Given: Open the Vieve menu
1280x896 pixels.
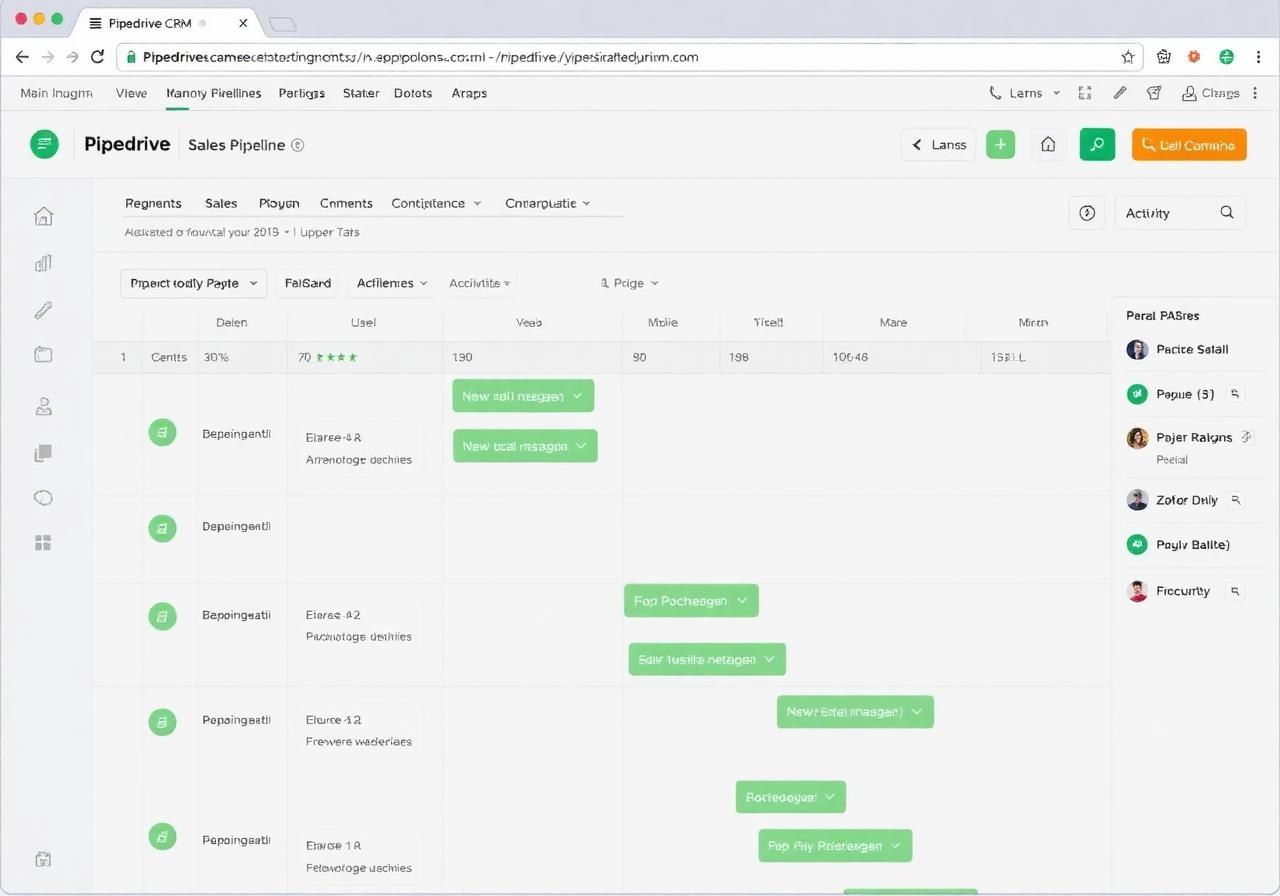Looking at the screenshot, I should (131, 93).
